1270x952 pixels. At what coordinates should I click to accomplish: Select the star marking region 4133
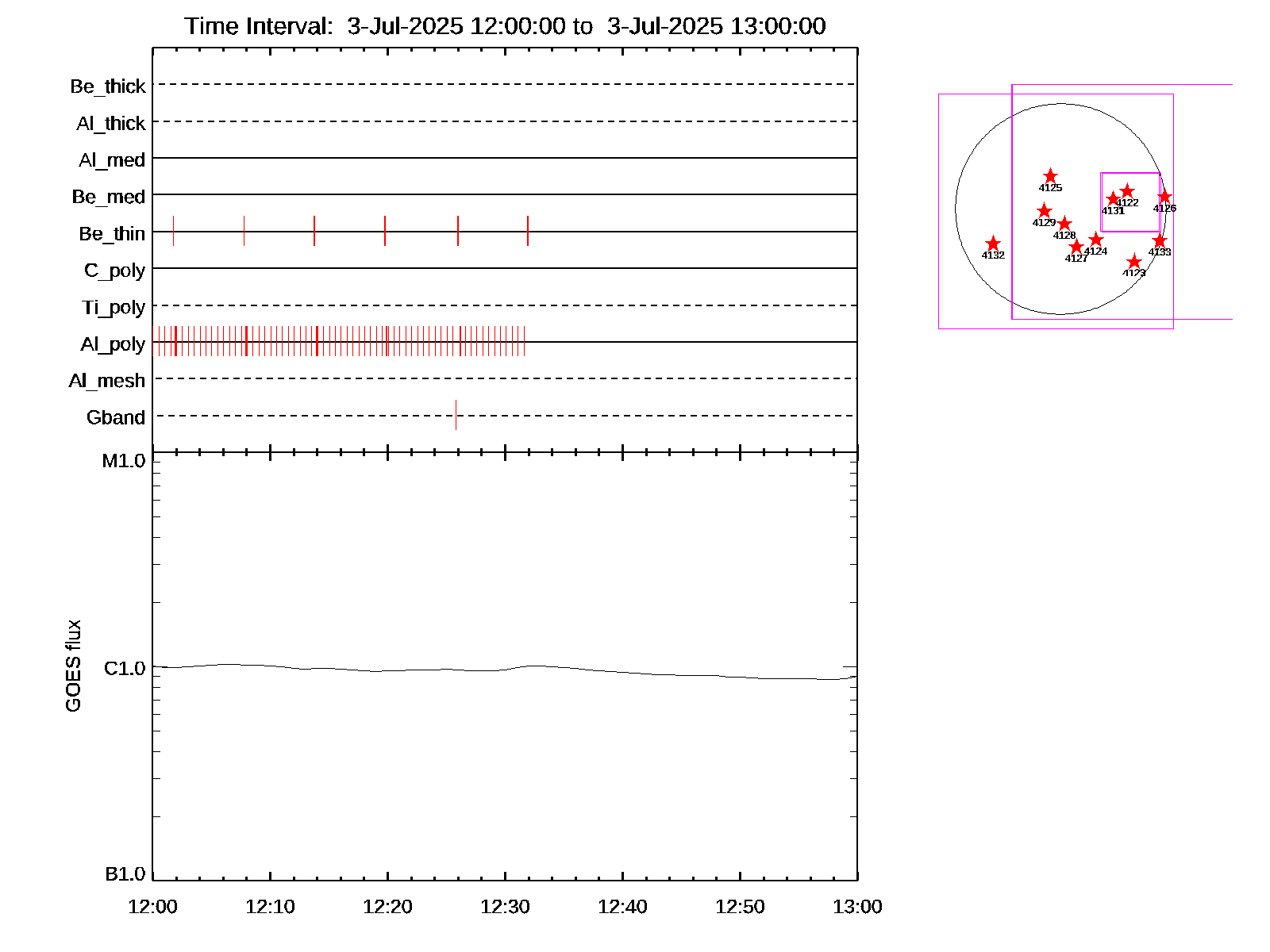pyautogui.click(x=1159, y=240)
